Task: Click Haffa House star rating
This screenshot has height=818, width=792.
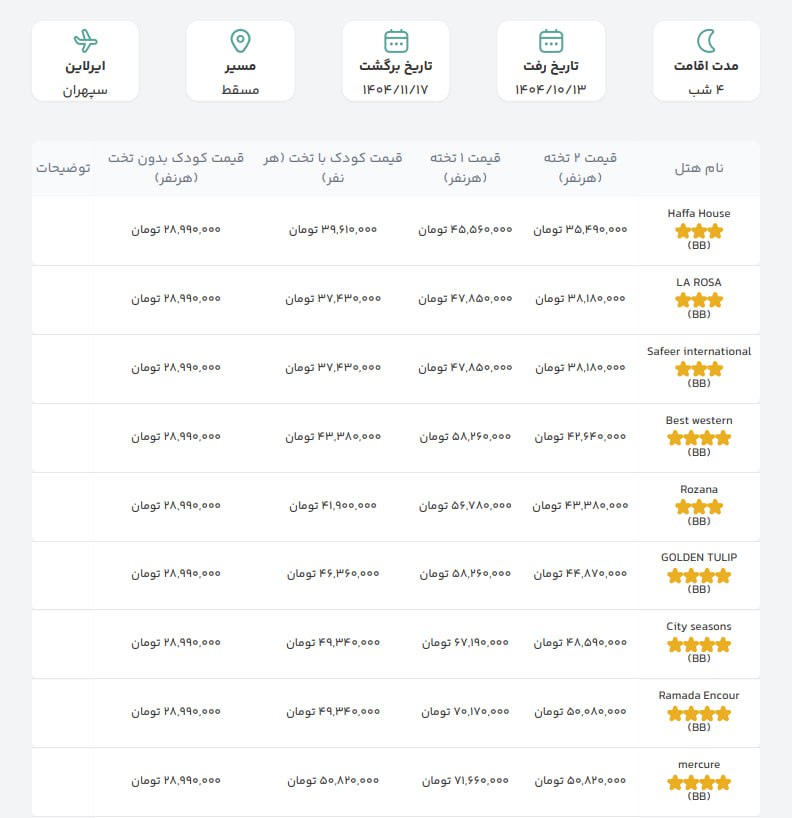Action: pos(699,231)
